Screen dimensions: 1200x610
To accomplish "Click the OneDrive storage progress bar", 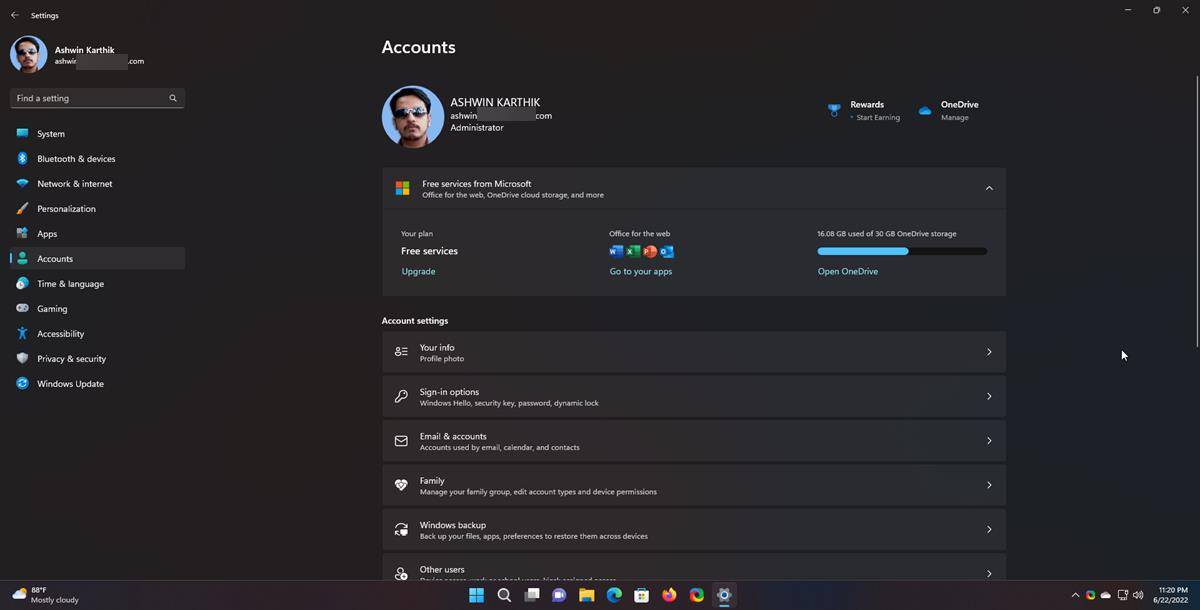I will pos(900,251).
